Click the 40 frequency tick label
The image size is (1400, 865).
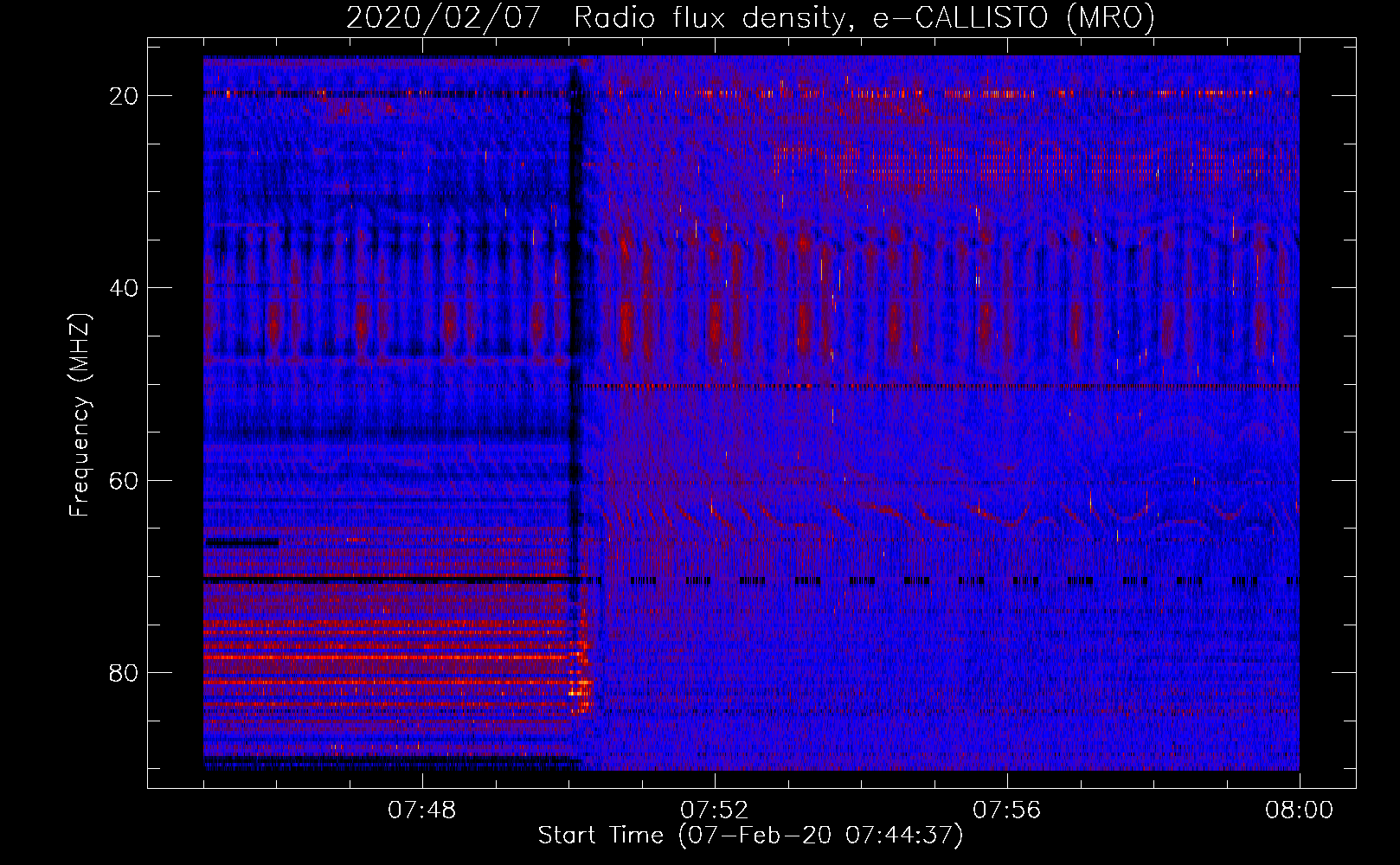tap(125, 288)
